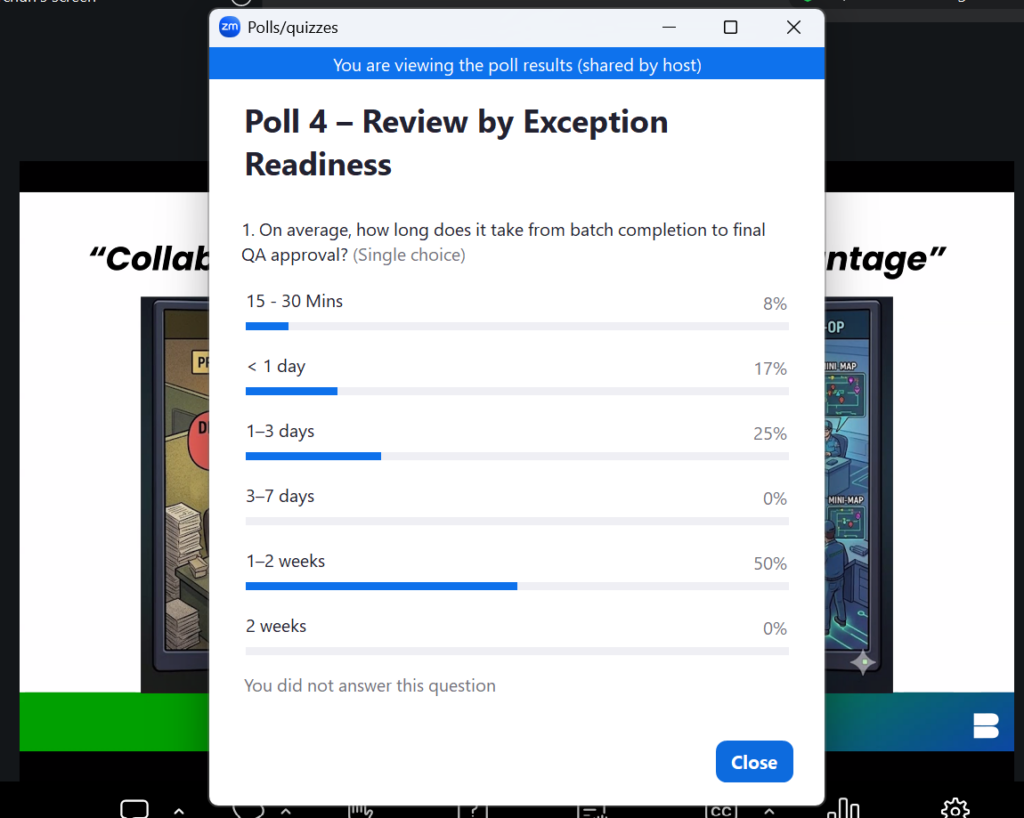Open the Q&A question mark icon
This screenshot has height=818, width=1024.
coord(473,811)
